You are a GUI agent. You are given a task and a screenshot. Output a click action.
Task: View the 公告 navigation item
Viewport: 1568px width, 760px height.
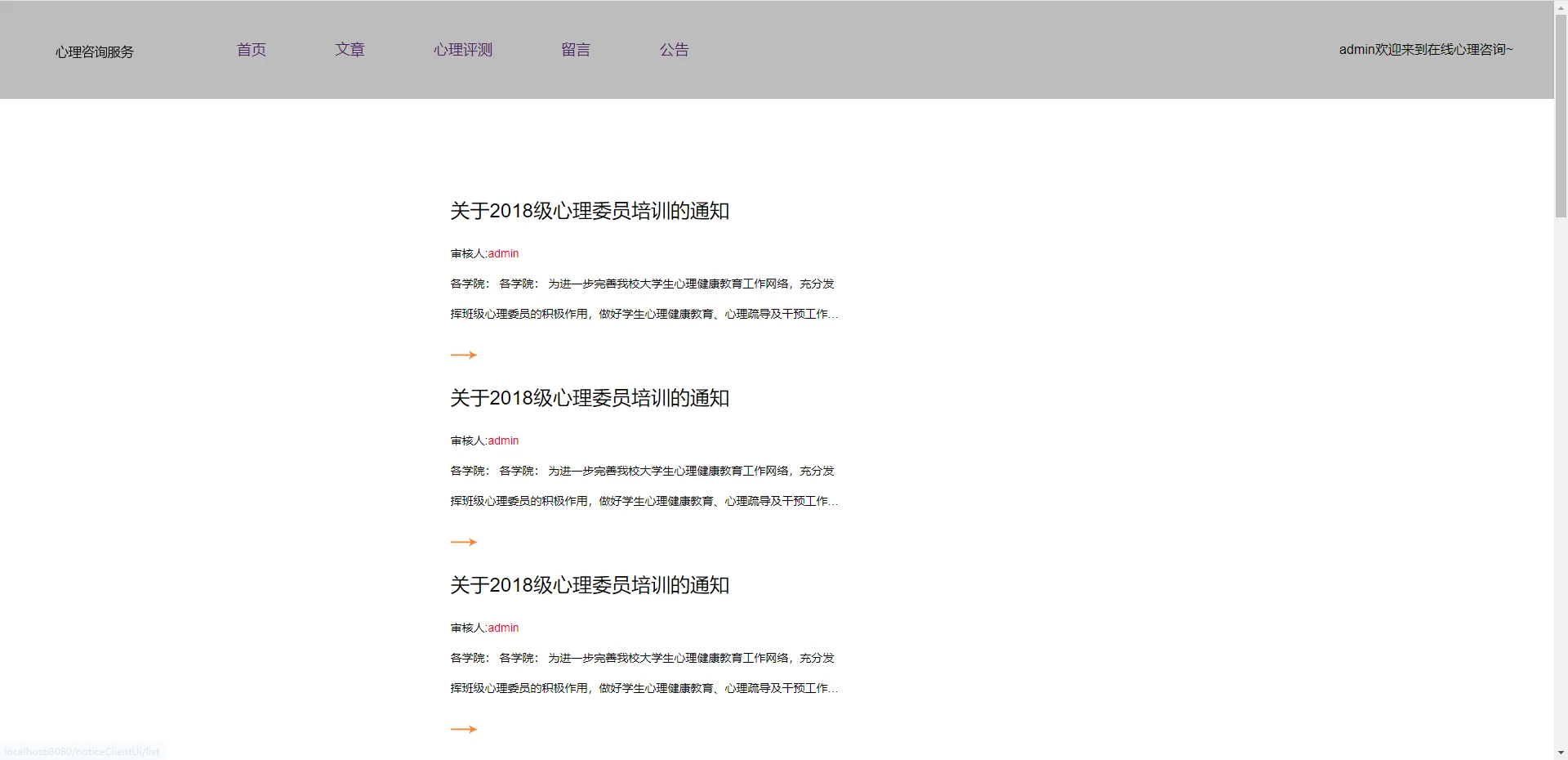point(675,49)
